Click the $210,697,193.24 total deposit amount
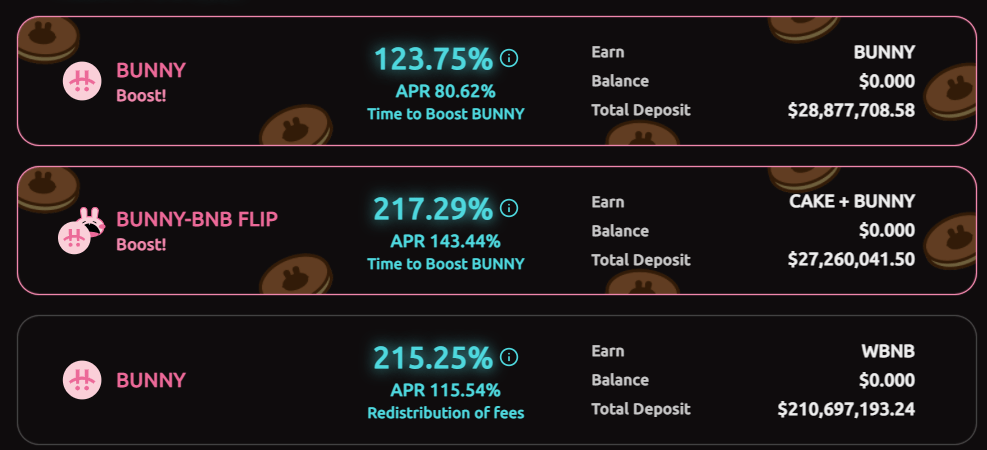 (846, 409)
